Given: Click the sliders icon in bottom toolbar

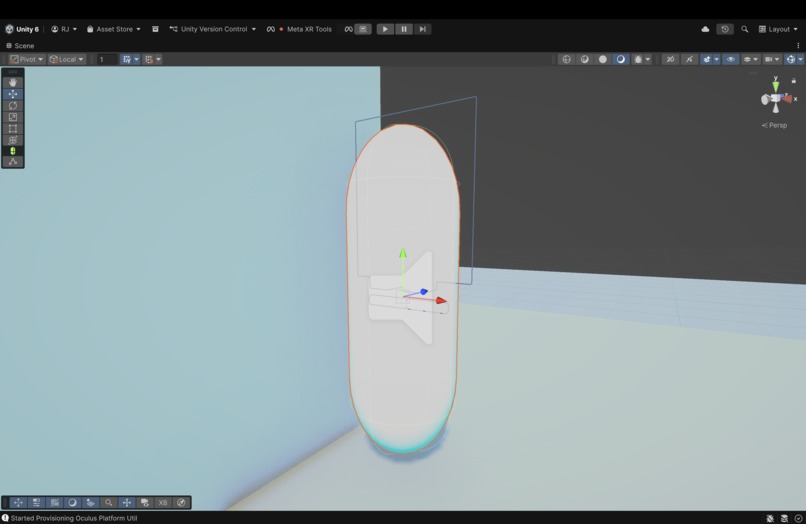Looking at the screenshot, I should pos(36,502).
